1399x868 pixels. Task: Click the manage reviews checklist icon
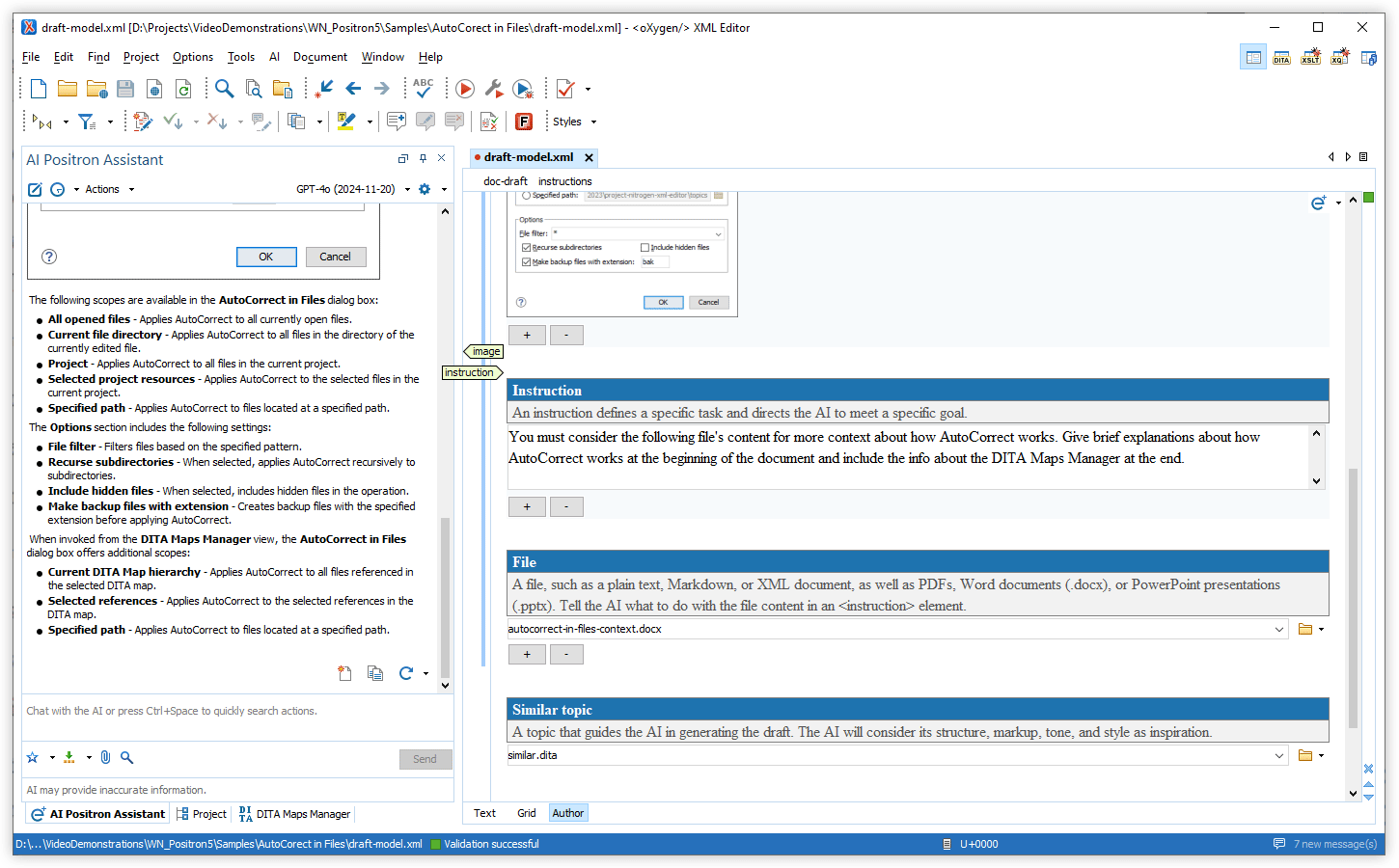click(488, 122)
